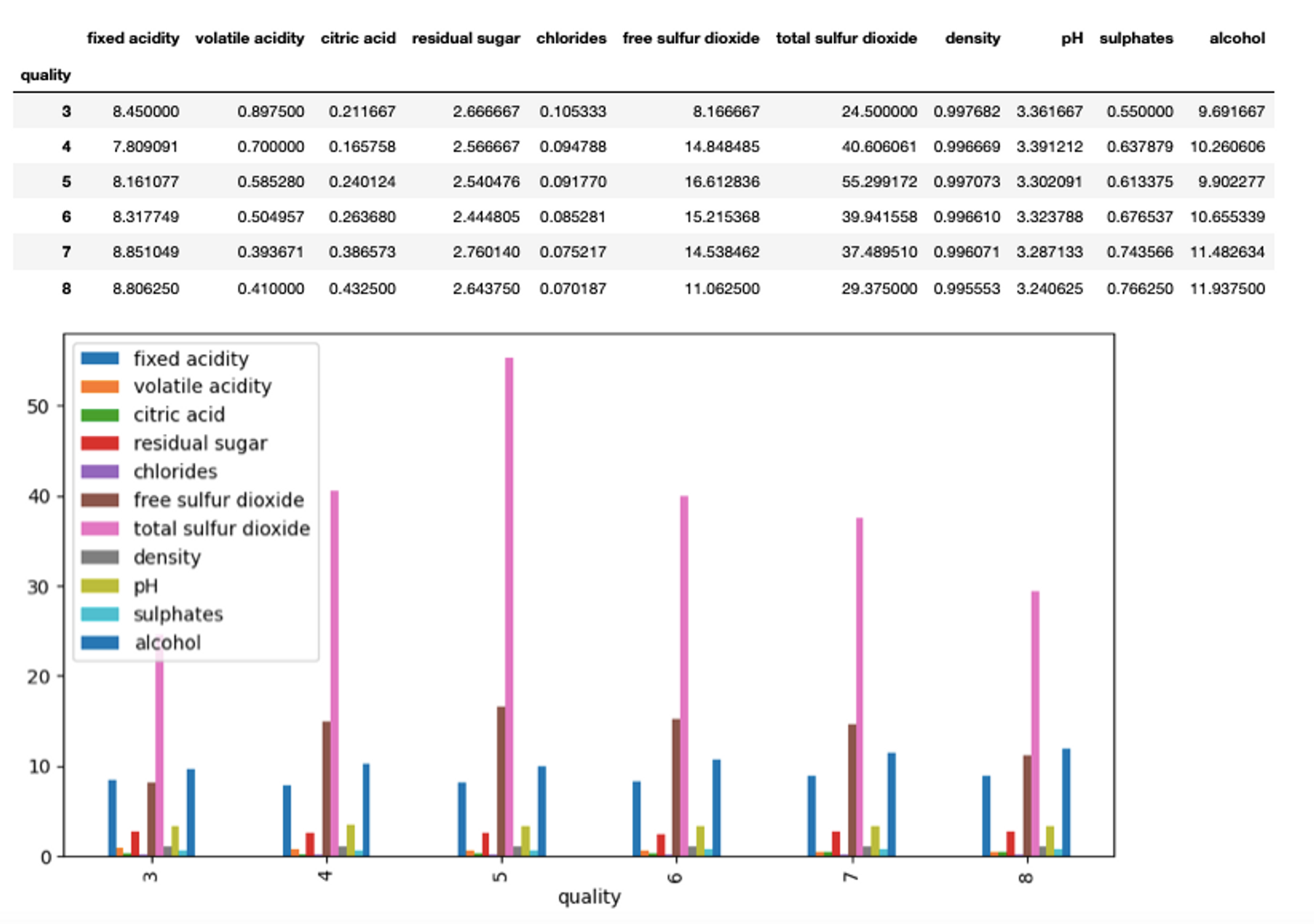
Task: Select the quality index header label
Action: (45, 75)
